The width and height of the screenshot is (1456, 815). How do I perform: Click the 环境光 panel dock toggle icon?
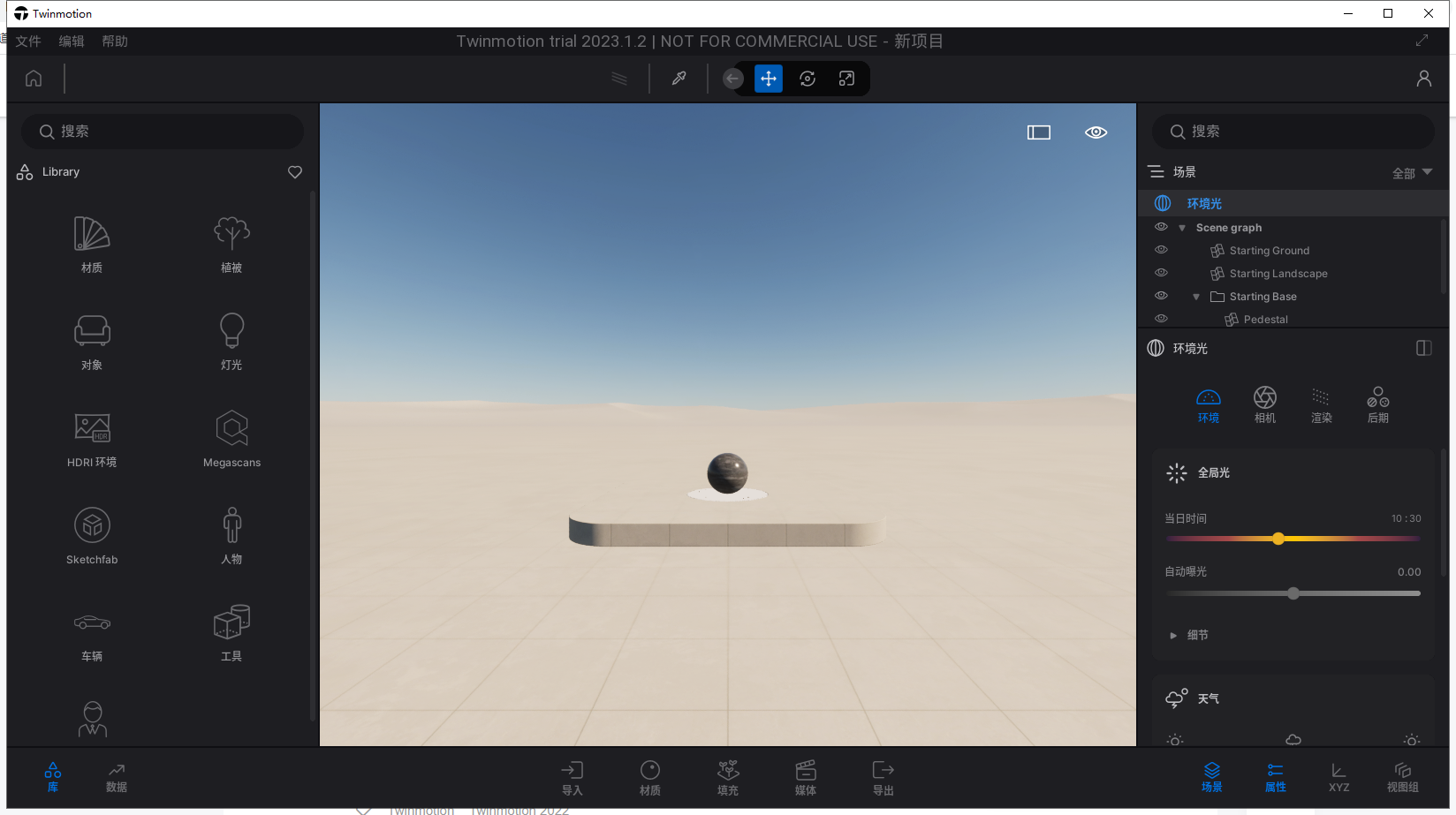pyautogui.click(x=1424, y=348)
